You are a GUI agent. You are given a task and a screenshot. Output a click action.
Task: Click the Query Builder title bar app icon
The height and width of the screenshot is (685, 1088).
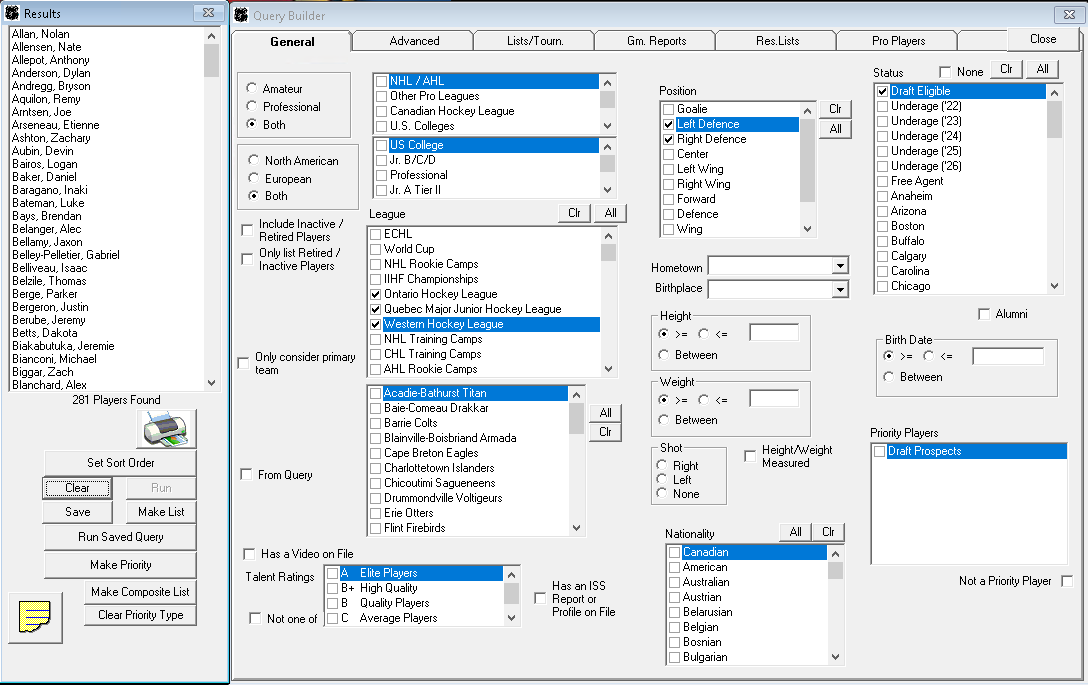pyautogui.click(x=241, y=15)
